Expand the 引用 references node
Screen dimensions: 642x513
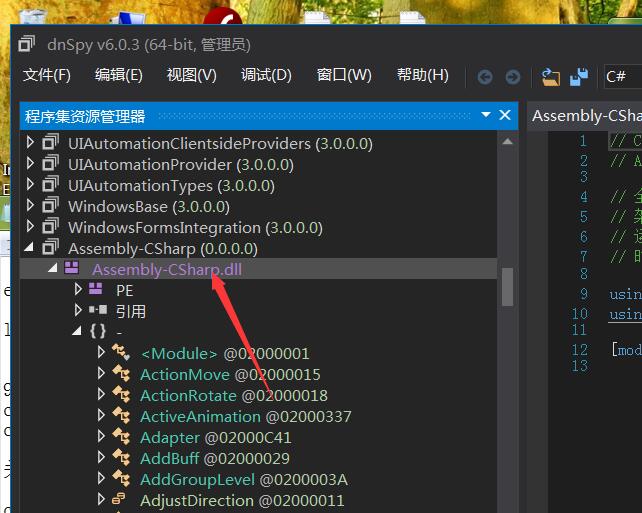point(78,310)
